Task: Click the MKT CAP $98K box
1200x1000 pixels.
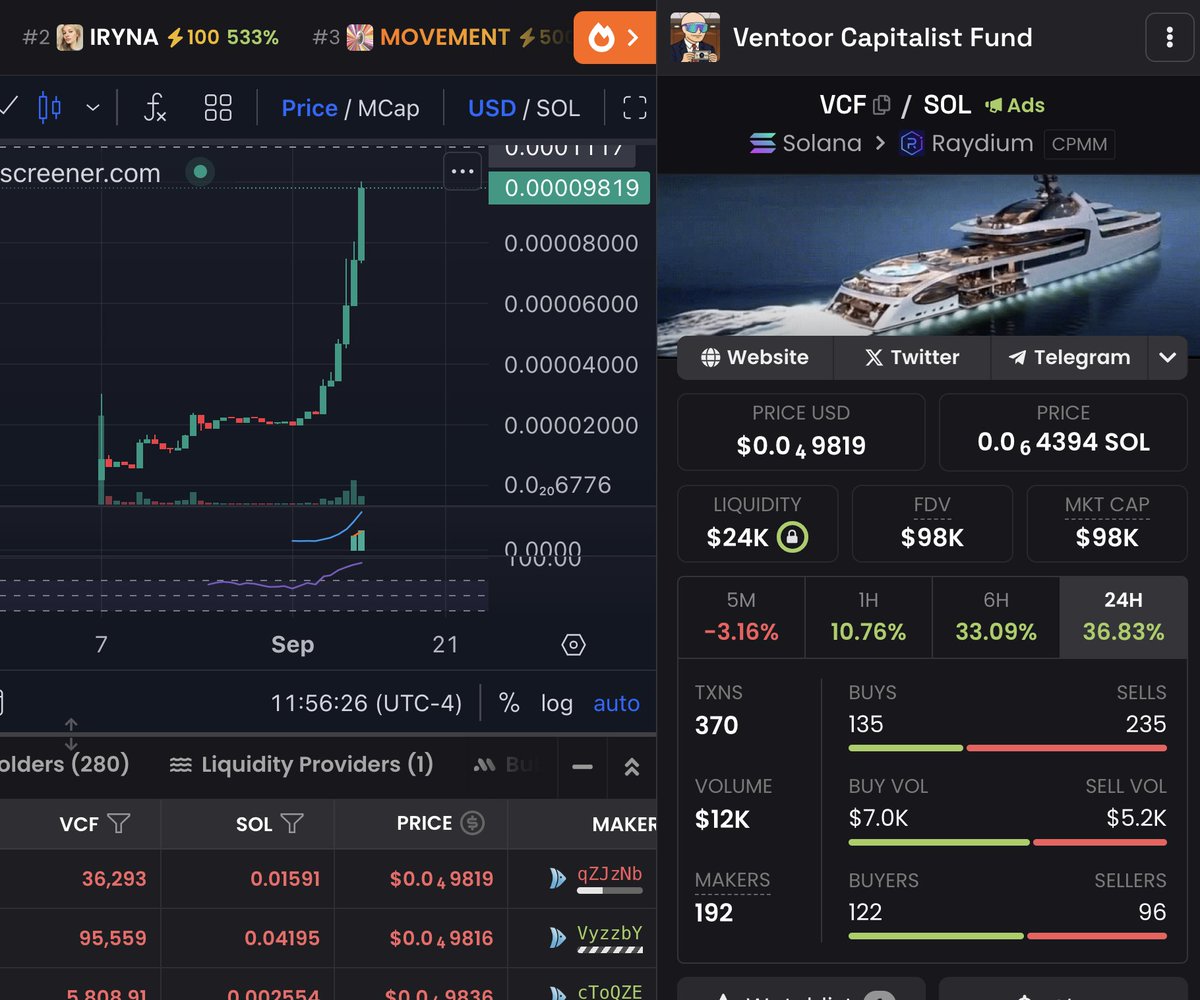Action: click(1107, 524)
